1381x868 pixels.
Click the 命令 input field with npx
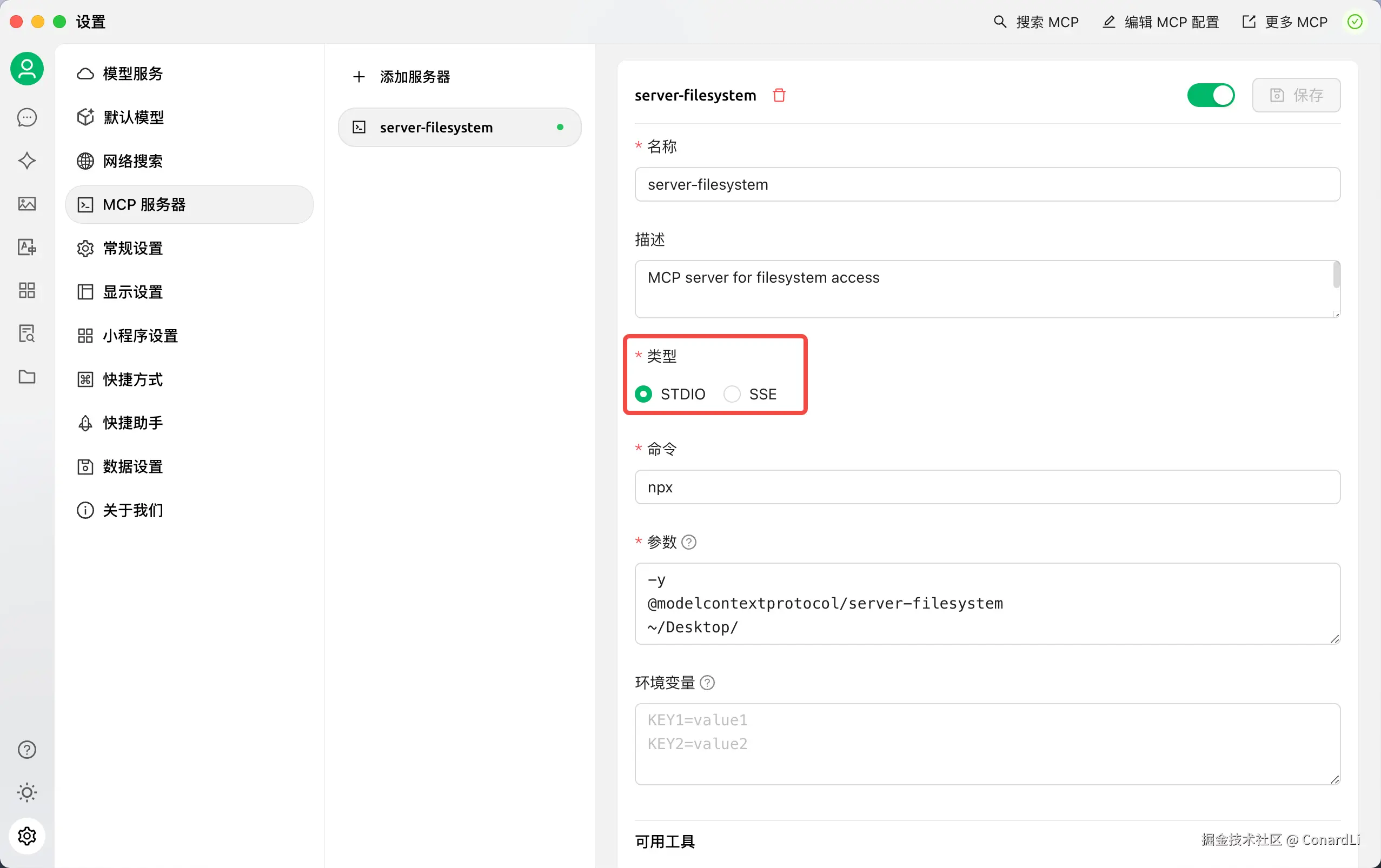[986, 488]
